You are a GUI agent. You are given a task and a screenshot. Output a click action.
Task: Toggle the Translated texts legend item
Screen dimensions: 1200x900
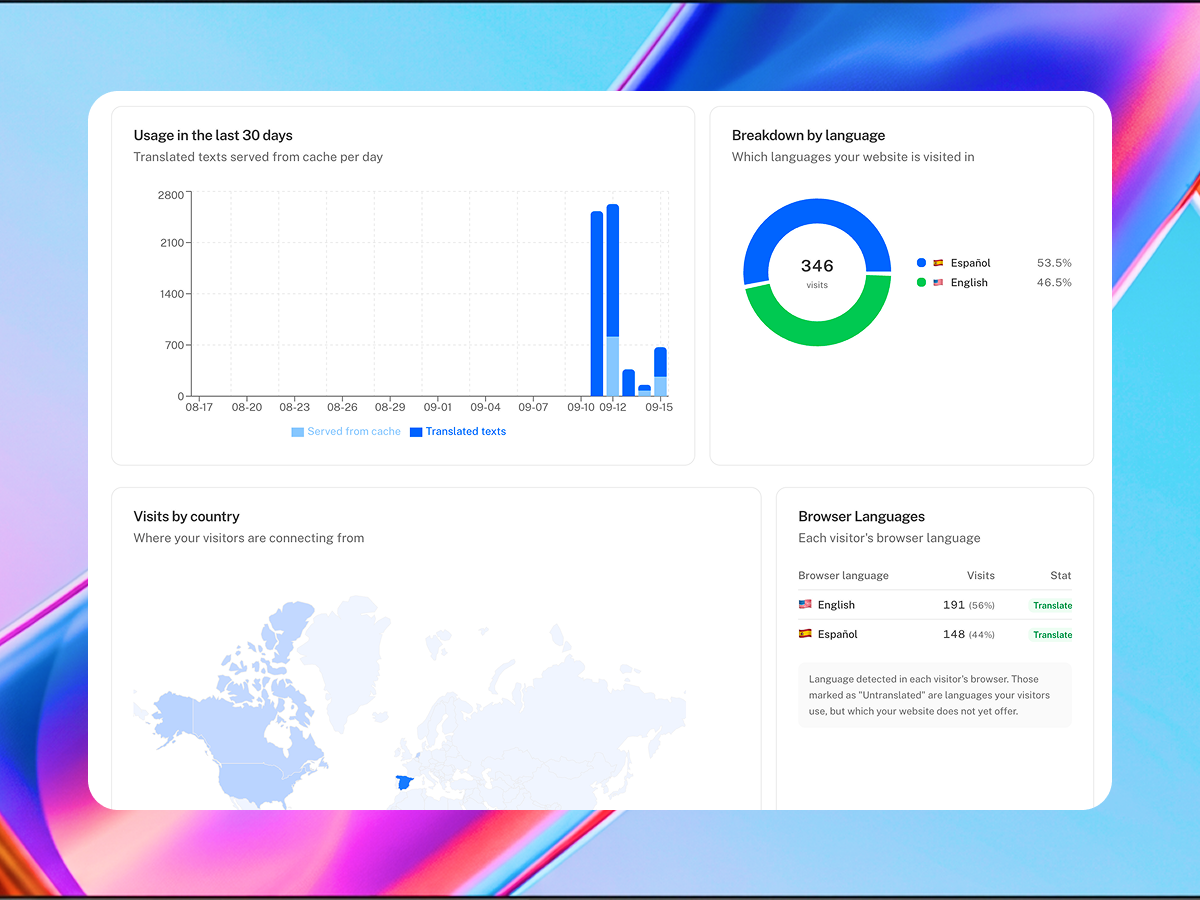tap(458, 432)
